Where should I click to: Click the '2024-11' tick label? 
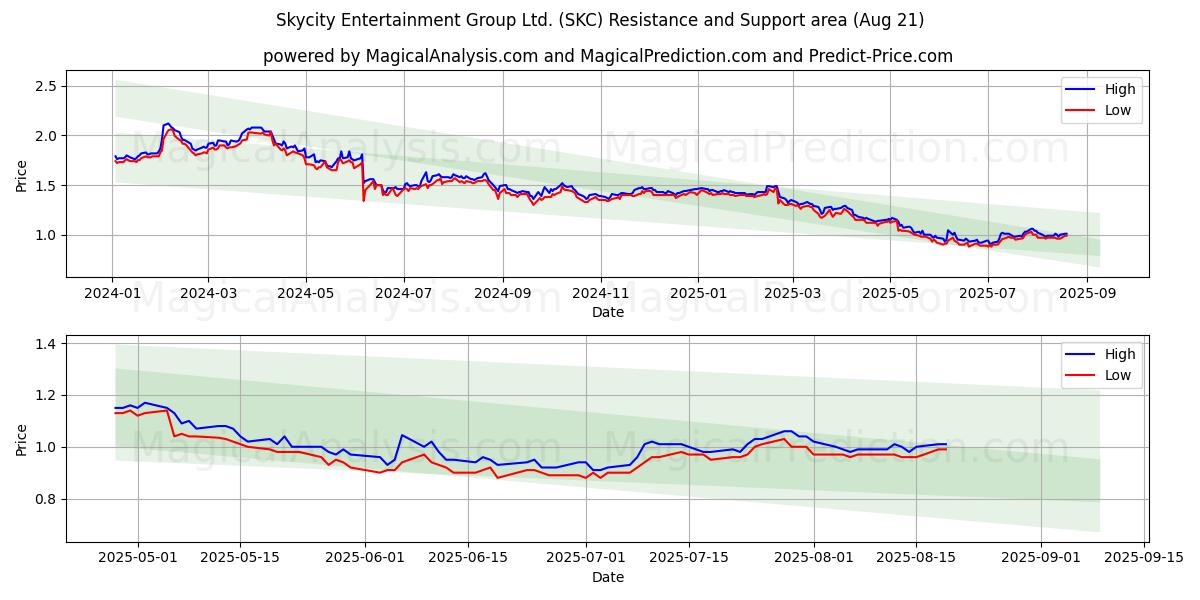coord(600,294)
